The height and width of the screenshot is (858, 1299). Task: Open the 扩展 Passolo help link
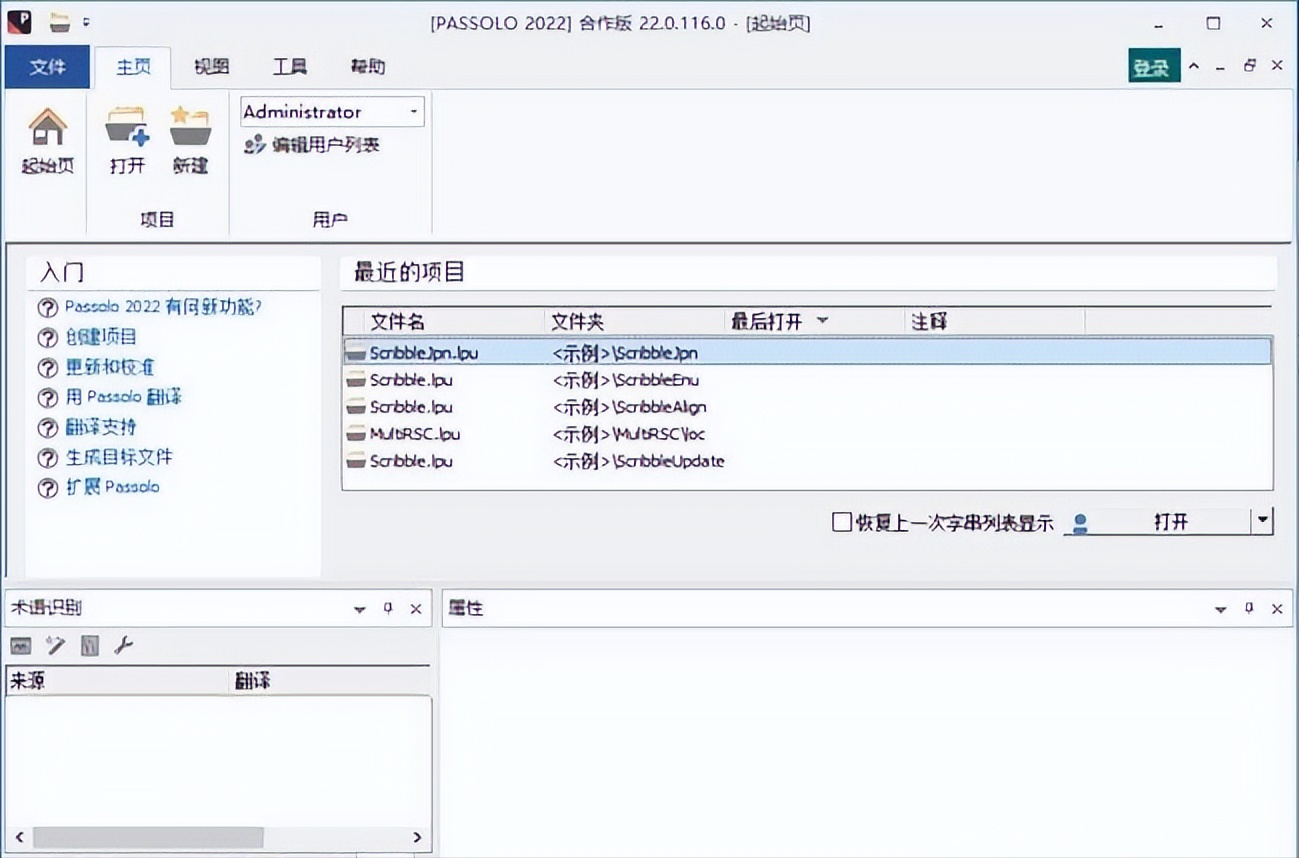point(112,487)
